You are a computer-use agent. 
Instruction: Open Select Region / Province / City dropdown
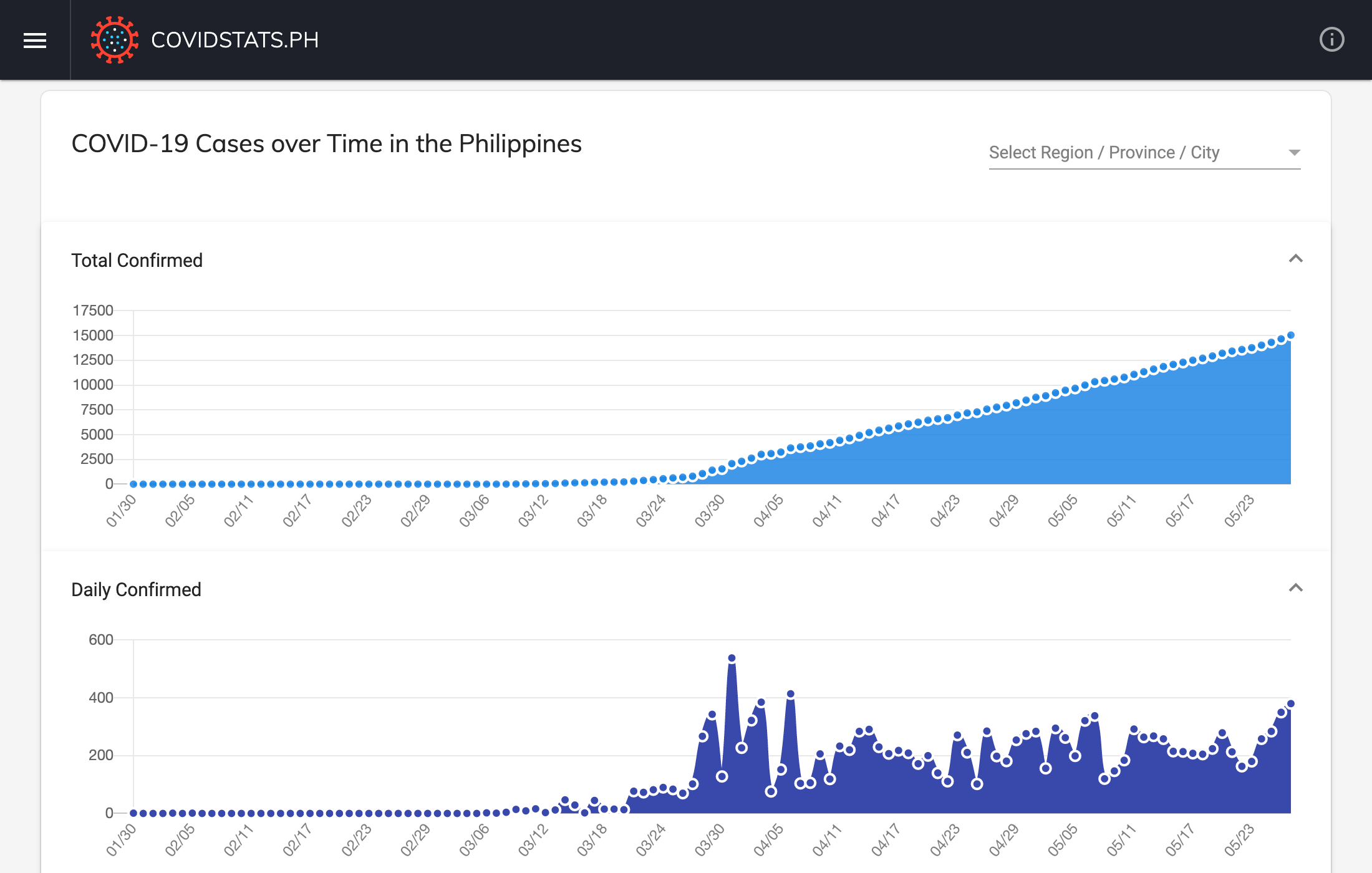(1144, 152)
